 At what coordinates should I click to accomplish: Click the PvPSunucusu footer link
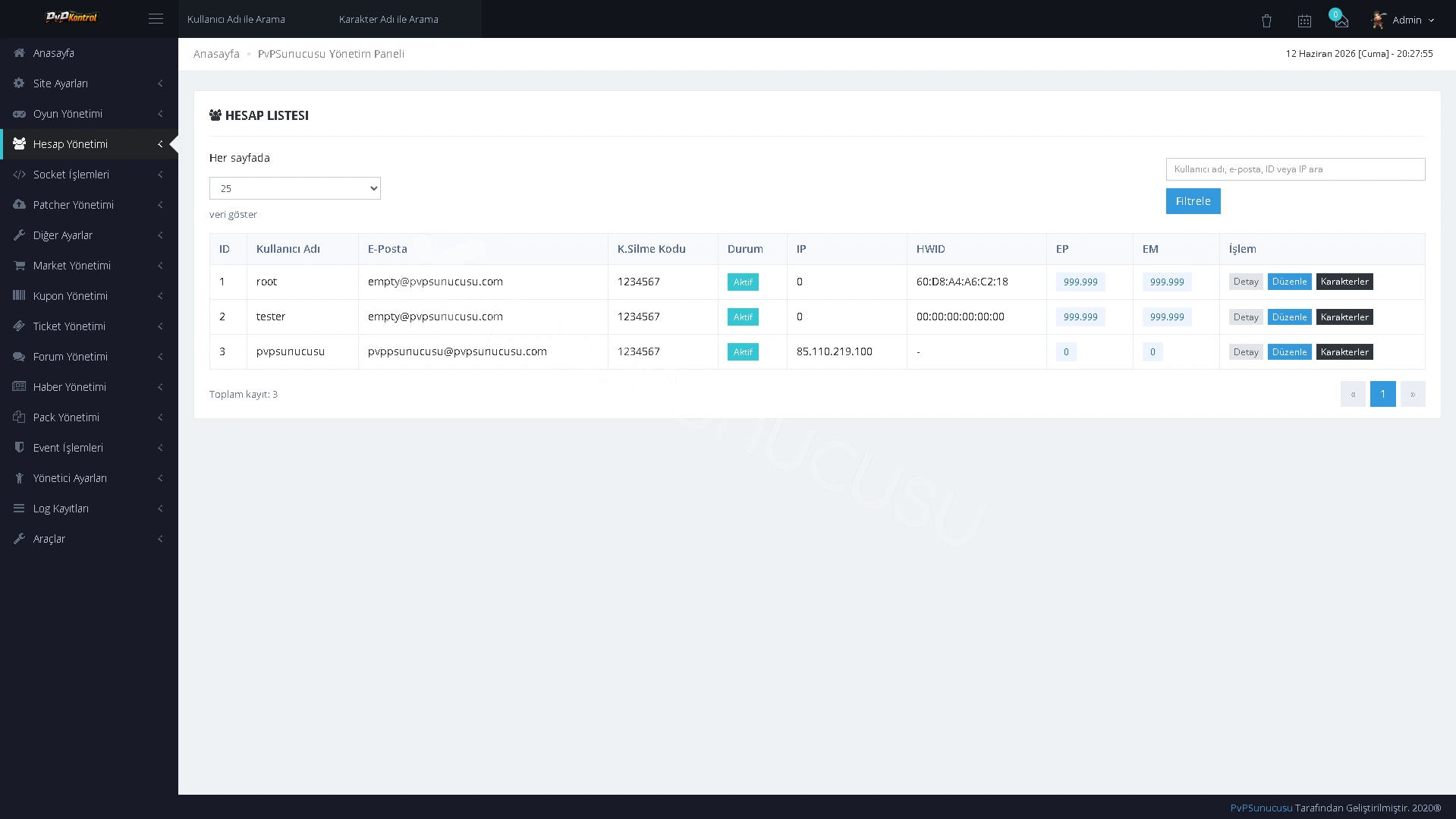coord(1261,808)
